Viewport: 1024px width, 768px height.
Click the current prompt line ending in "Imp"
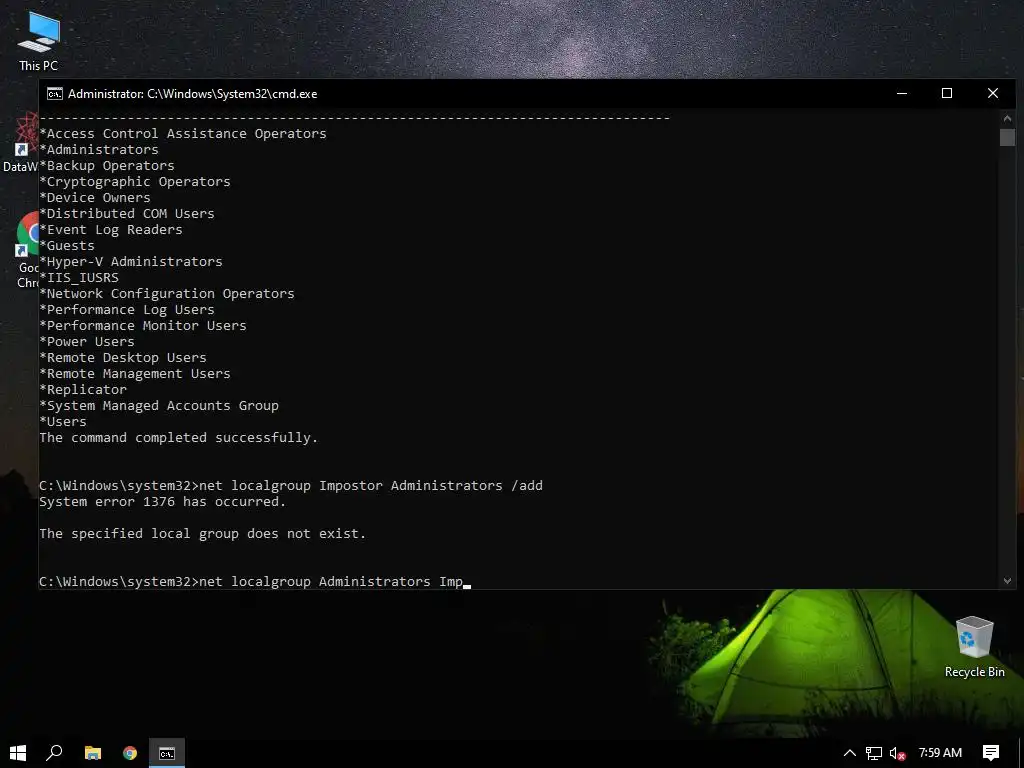(255, 582)
